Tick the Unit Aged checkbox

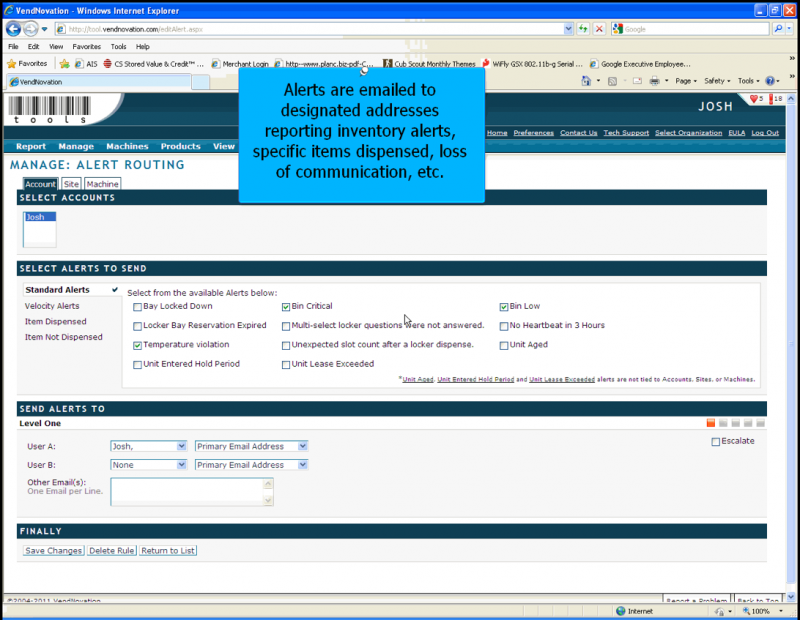[x=504, y=345]
